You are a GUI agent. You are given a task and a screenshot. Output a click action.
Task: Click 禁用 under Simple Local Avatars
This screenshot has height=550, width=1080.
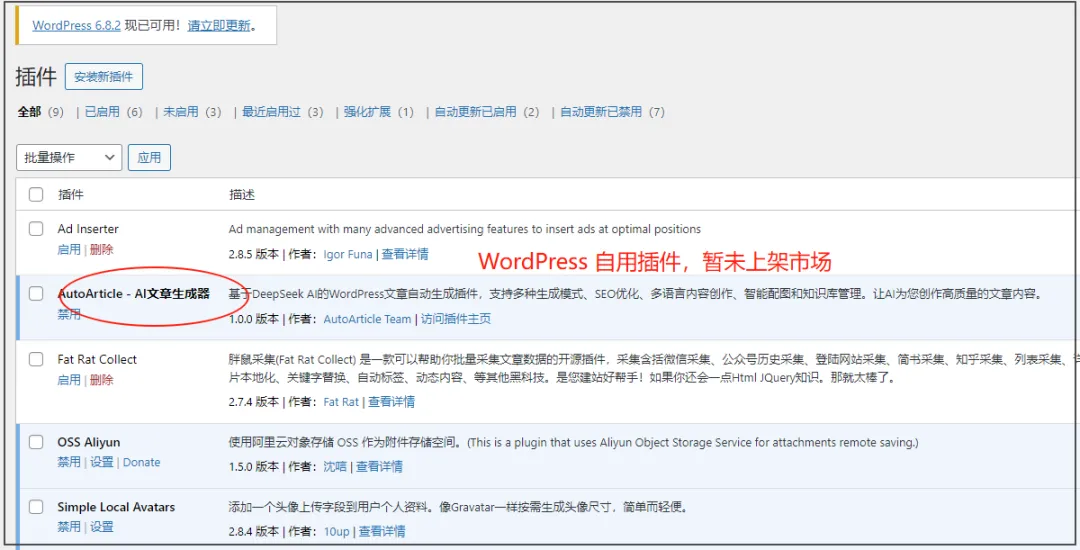69,527
